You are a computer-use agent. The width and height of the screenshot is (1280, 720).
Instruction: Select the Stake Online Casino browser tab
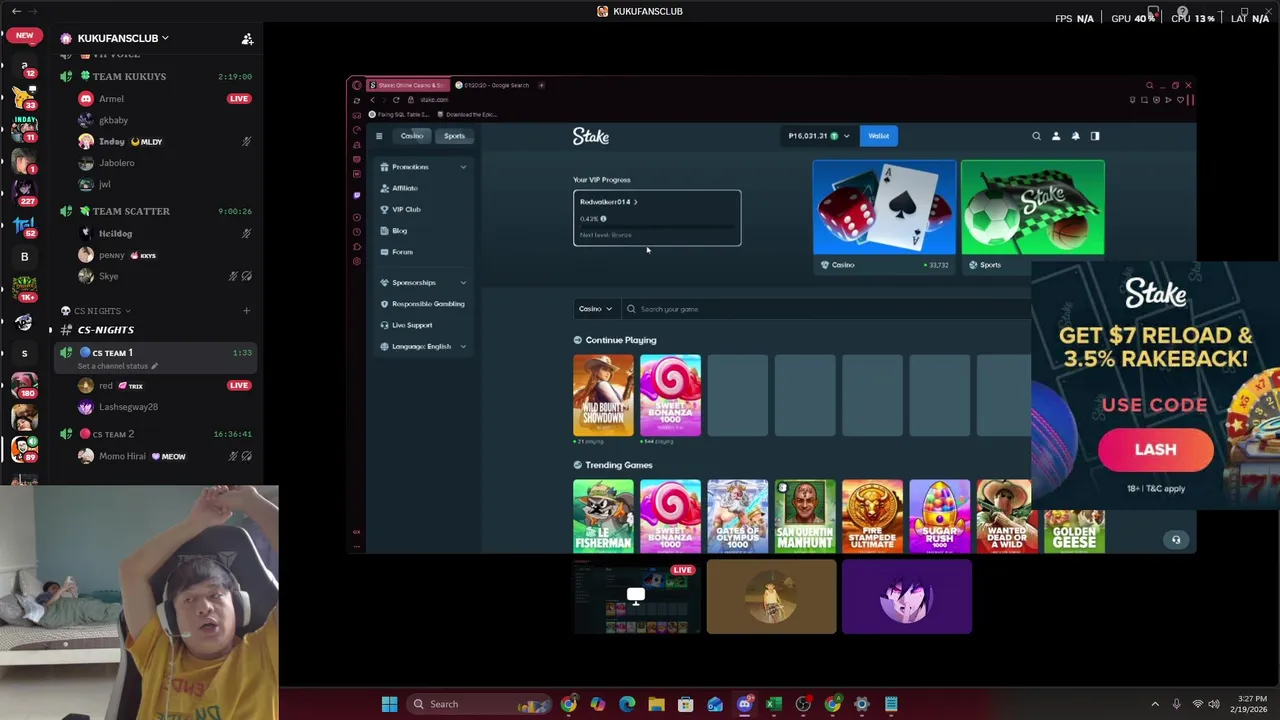[x=408, y=85]
